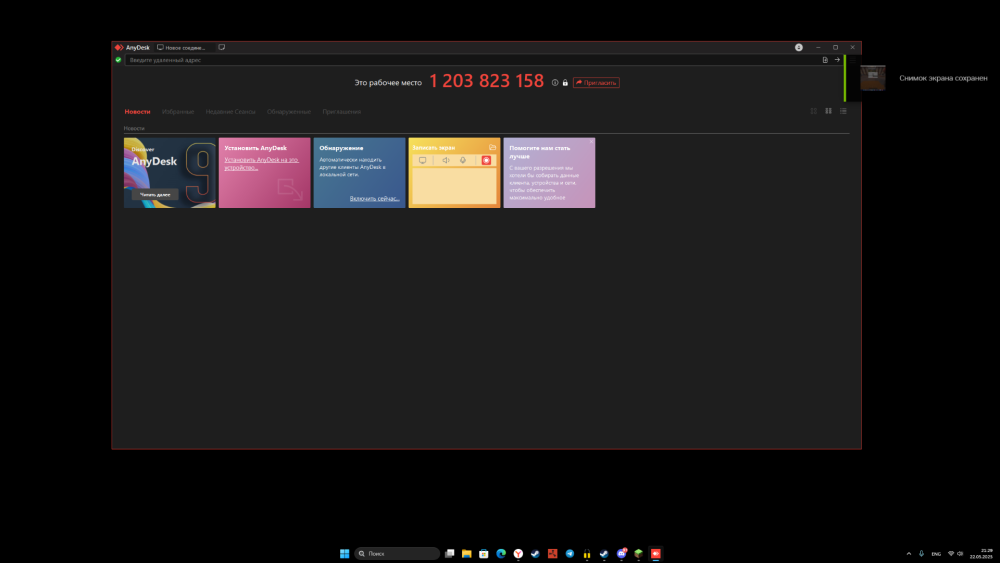Open Yandex Browser from taskbar

pos(518,553)
